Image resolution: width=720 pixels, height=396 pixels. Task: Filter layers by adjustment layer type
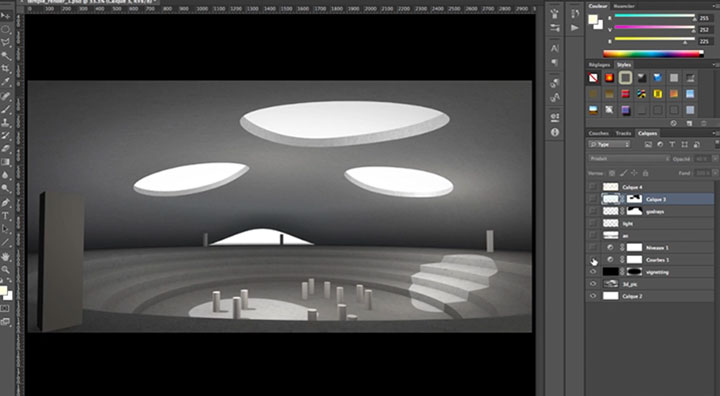point(660,145)
